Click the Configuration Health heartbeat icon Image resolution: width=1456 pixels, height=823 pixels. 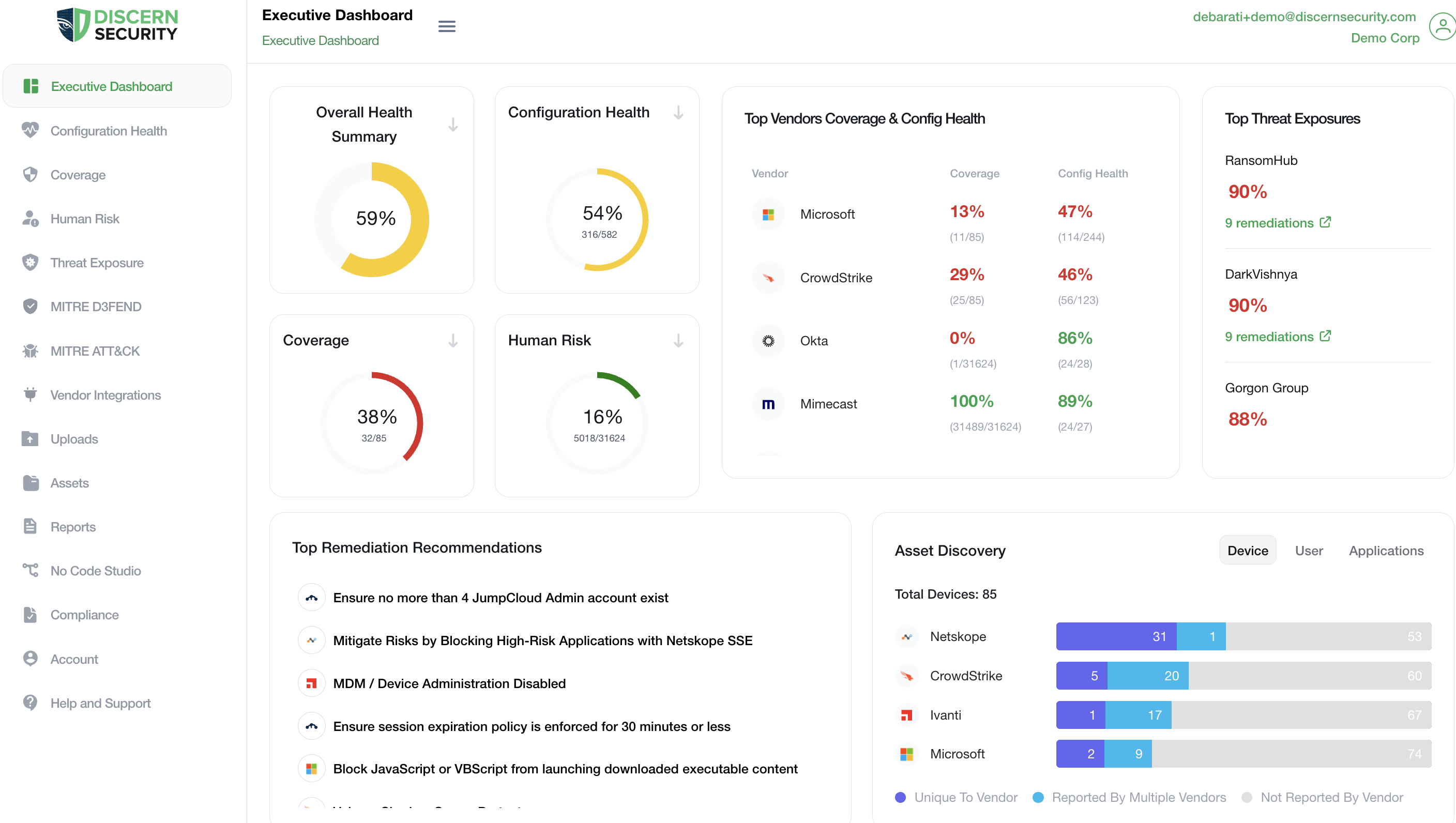[31, 131]
